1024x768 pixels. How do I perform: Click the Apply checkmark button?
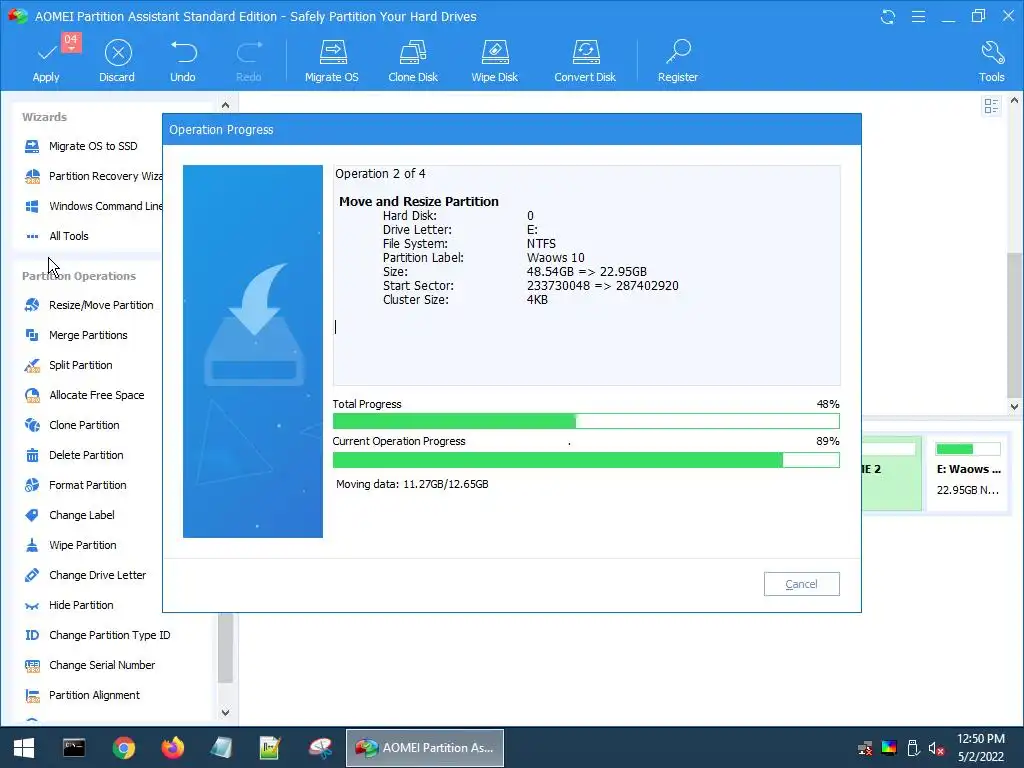click(x=46, y=61)
